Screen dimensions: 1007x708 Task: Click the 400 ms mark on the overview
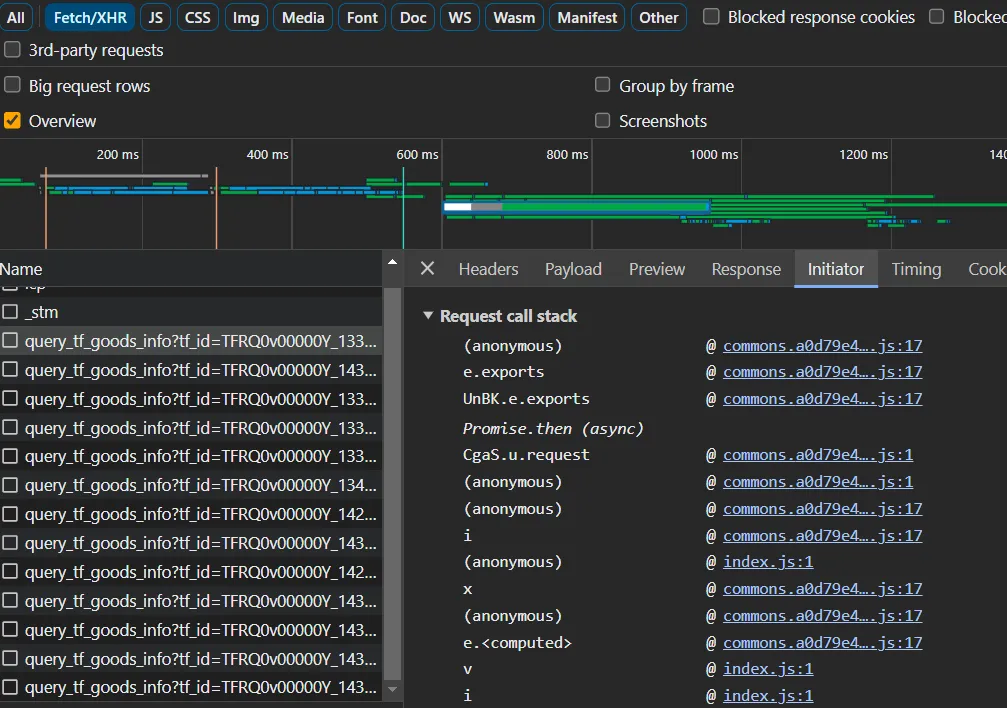coord(267,154)
